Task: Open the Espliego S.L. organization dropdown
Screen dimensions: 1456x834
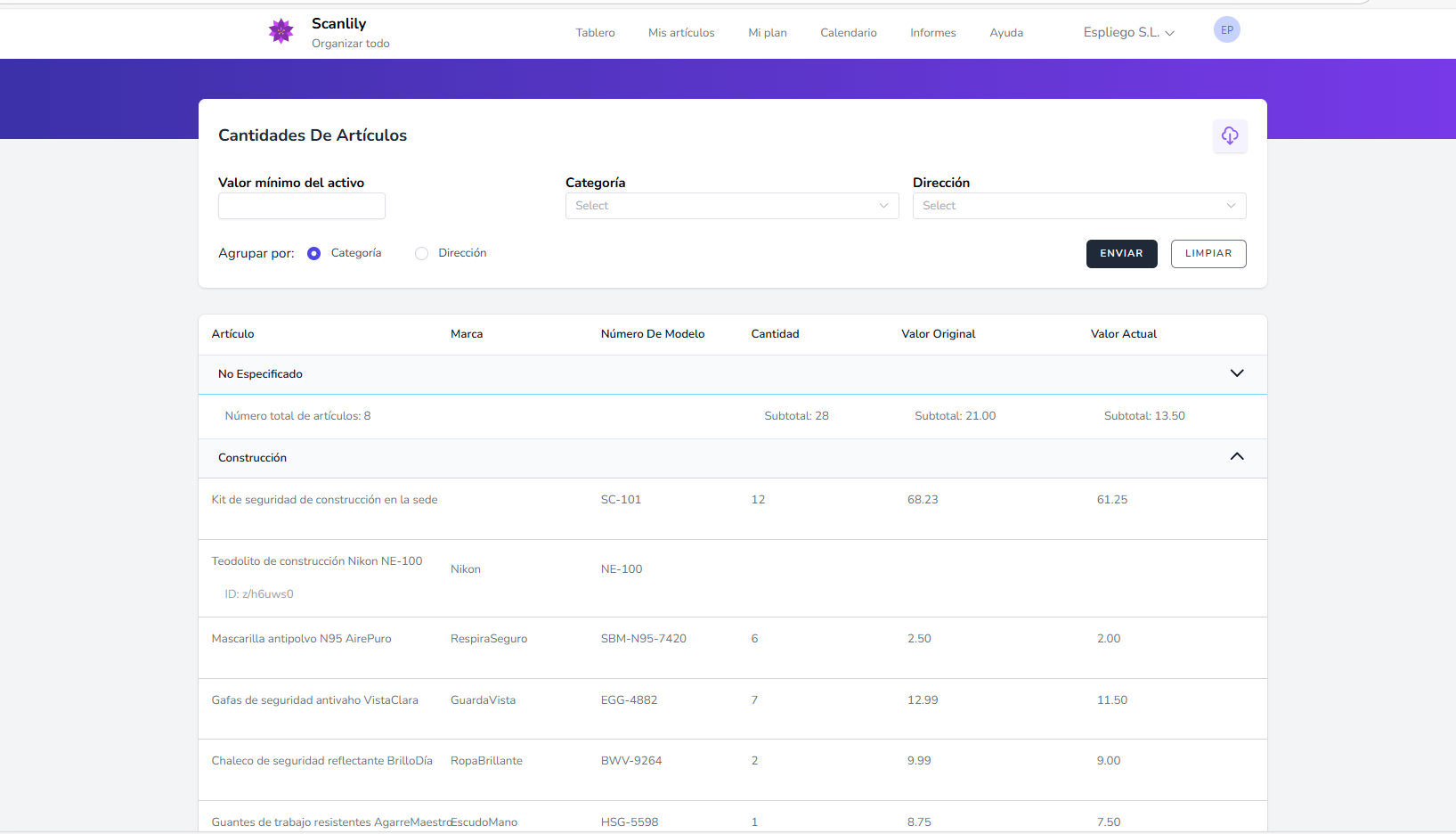Action: pos(1128,33)
